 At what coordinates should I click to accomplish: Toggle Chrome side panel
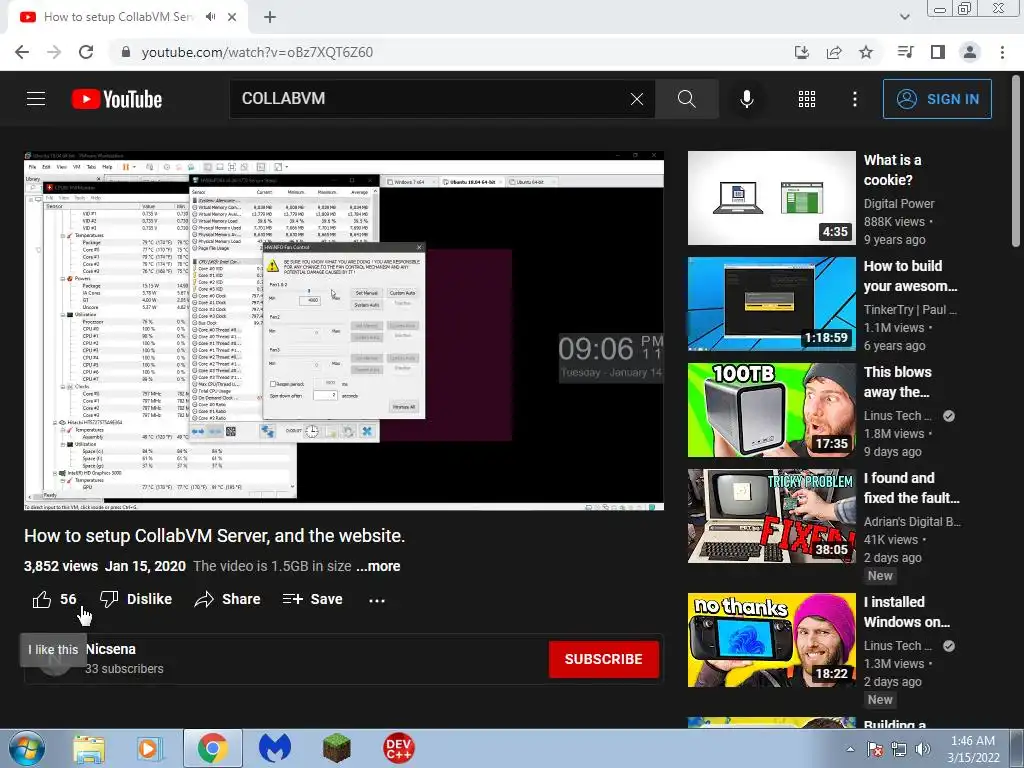(x=938, y=52)
